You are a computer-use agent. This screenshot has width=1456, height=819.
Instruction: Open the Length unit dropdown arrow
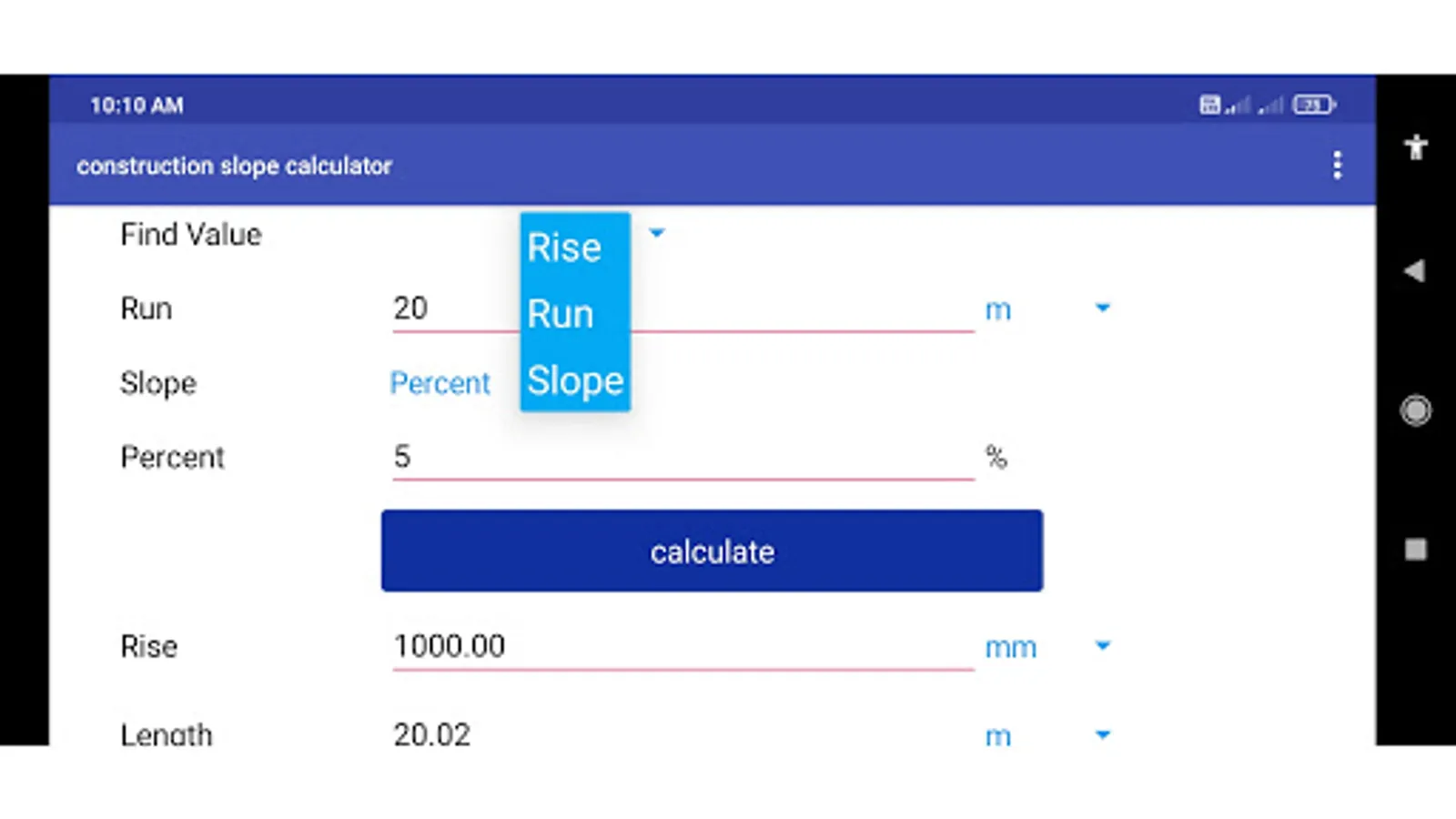pyautogui.click(x=1102, y=734)
